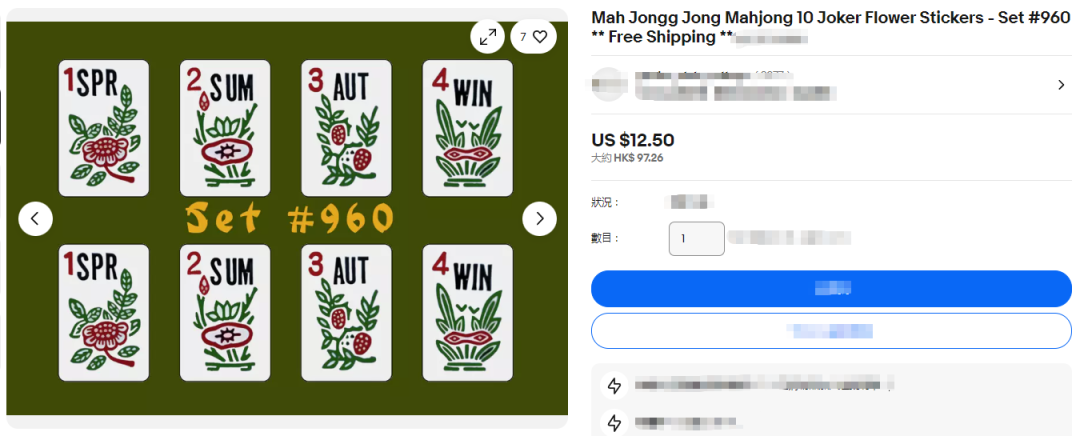Click the bottom 1 SPR tile image
The image size is (1080, 436).
click(x=104, y=313)
